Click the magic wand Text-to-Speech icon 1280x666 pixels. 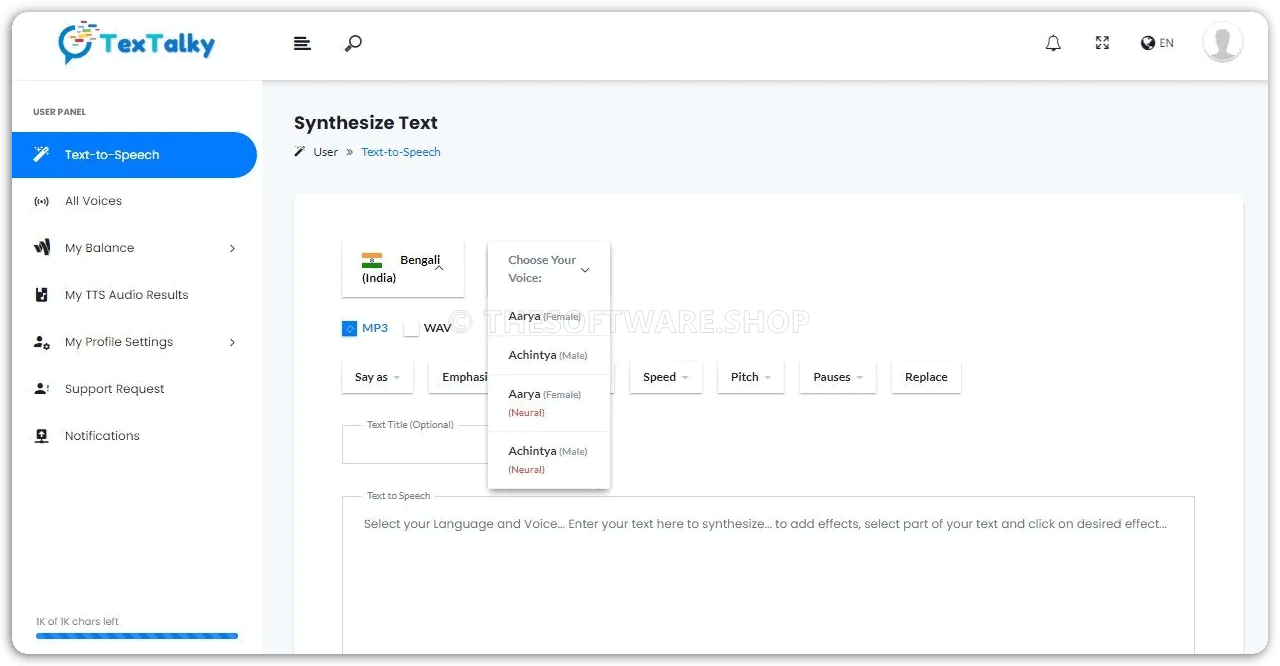41,154
